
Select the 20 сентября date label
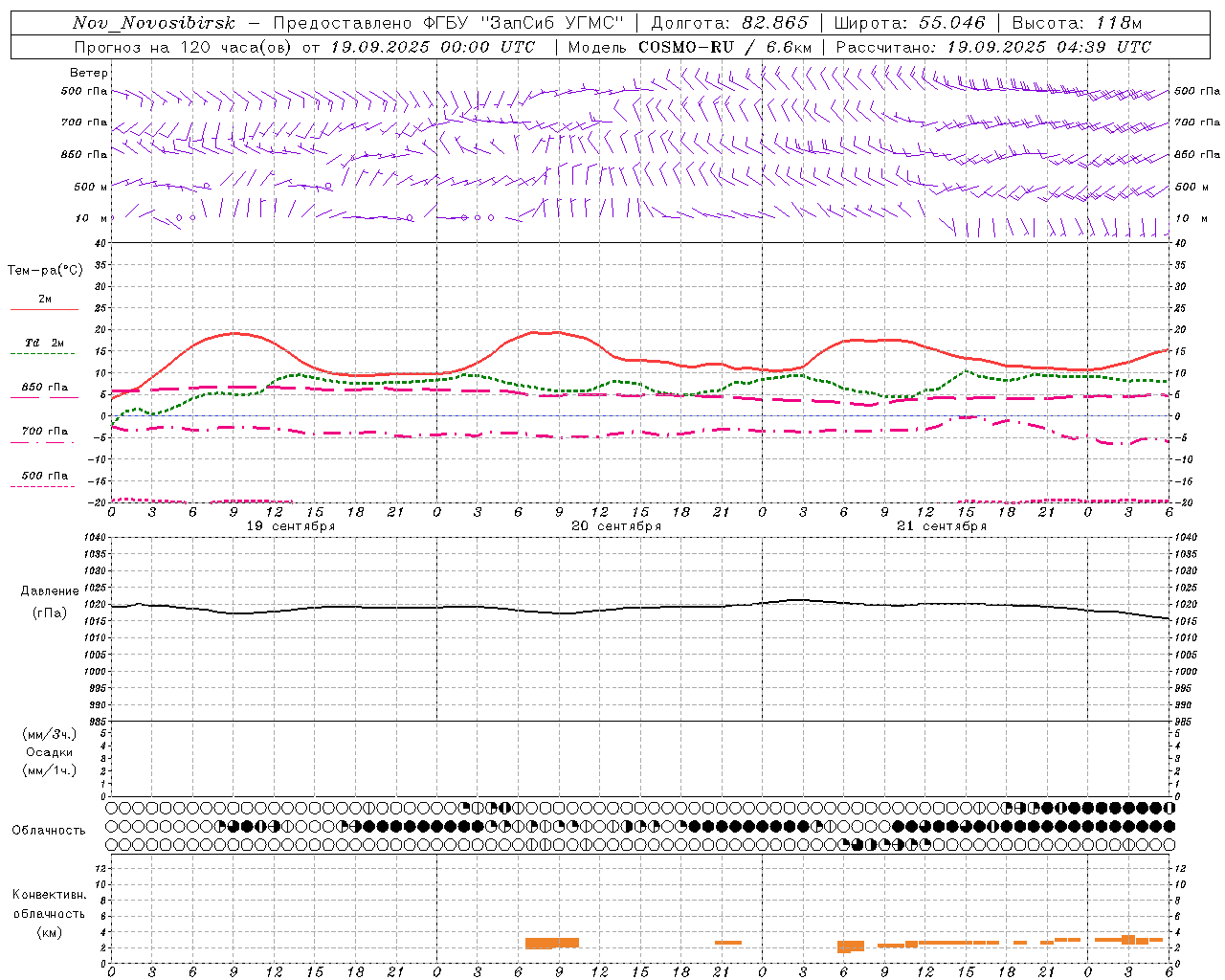tap(616, 526)
